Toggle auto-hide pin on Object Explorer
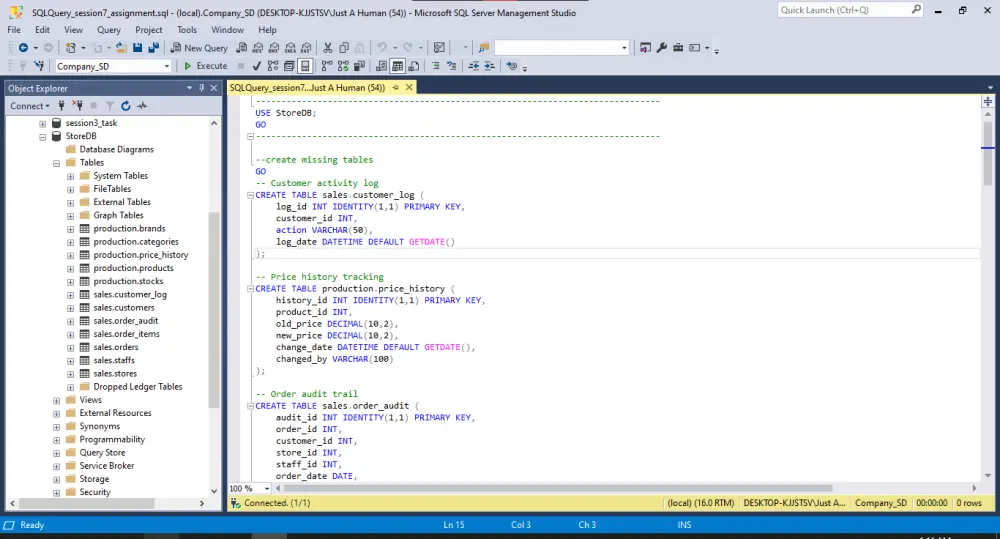This screenshot has height=539, width=1000. [x=202, y=88]
